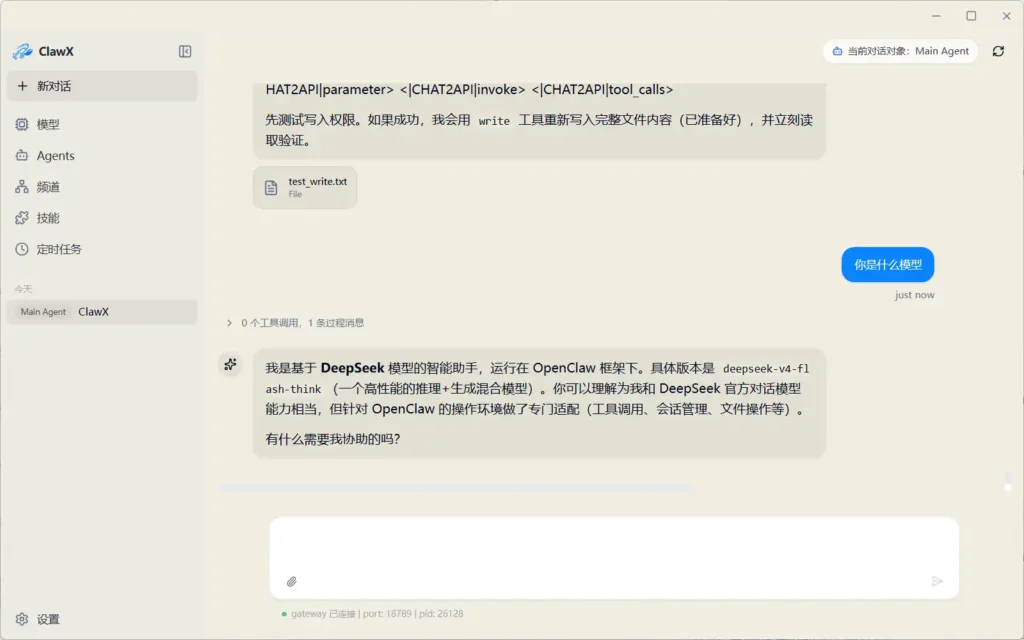Click the 定时任务 clock icon
This screenshot has height=640, width=1024.
coord(22,249)
